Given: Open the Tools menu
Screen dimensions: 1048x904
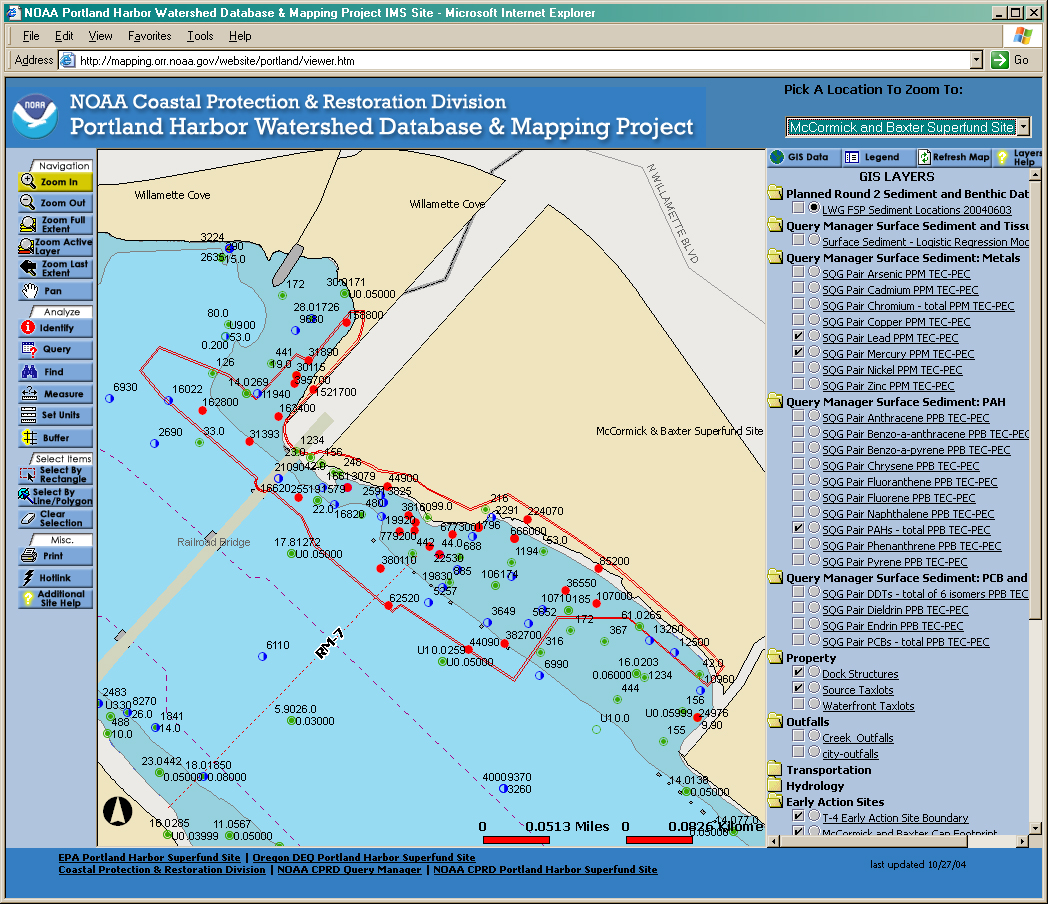Looking at the screenshot, I should pos(200,36).
